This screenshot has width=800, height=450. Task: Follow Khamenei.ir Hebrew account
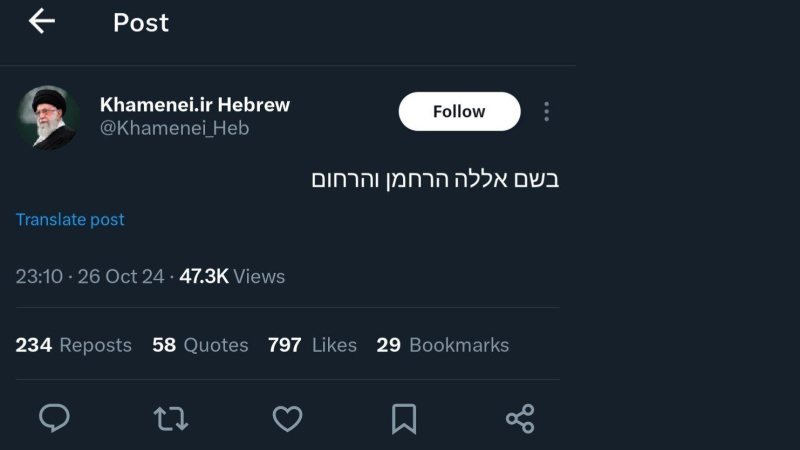pyautogui.click(x=459, y=111)
